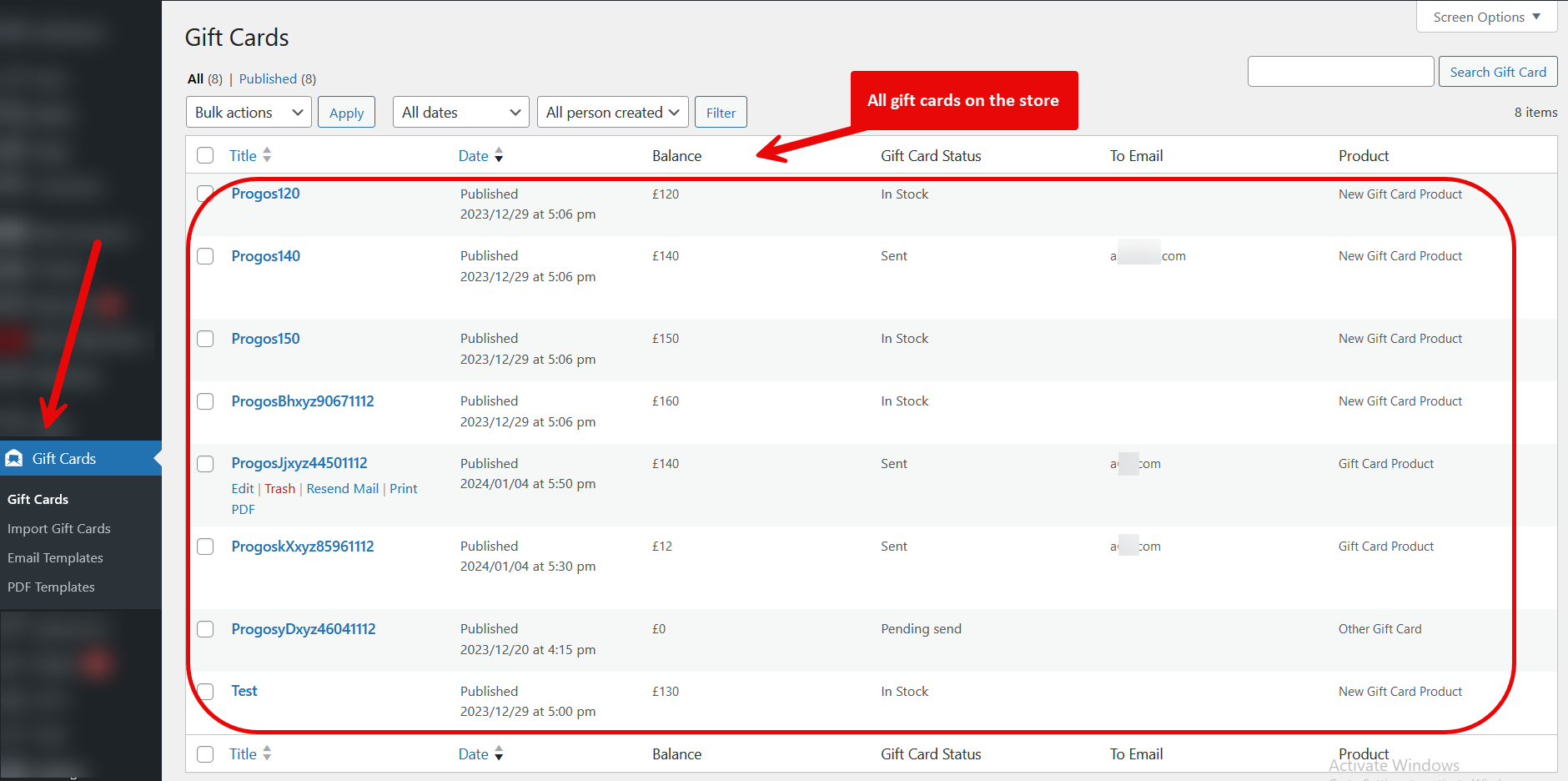
Task: Open the Progos120 gift card
Action: pyautogui.click(x=265, y=194)
